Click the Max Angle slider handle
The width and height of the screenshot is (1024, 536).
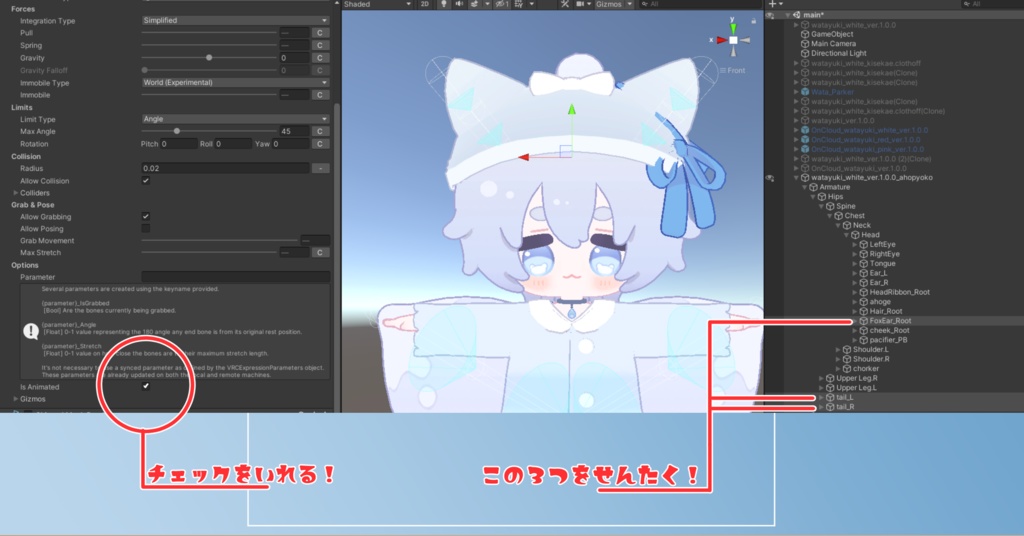[176, 131]
